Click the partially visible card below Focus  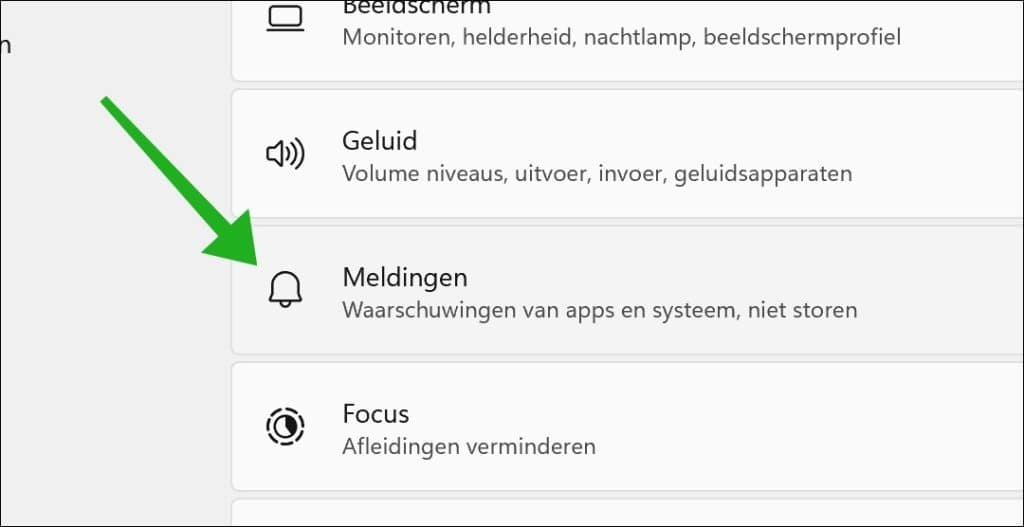(x=620, y=513)
